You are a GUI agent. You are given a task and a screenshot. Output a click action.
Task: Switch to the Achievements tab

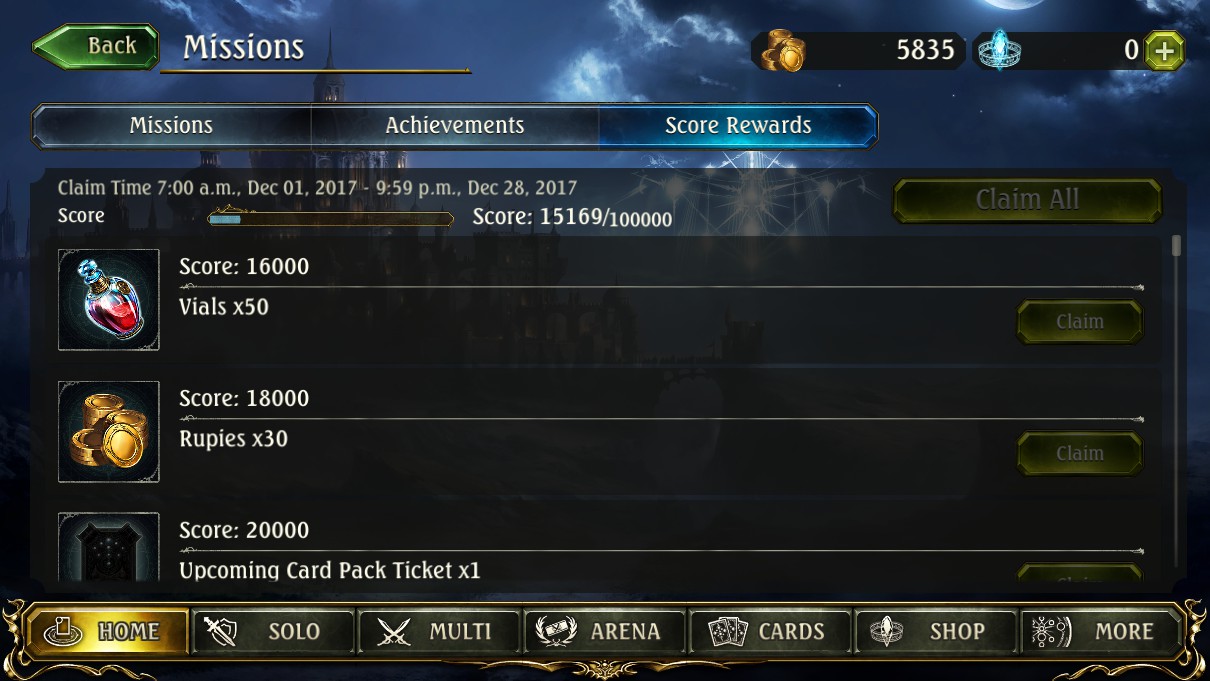[x=455, y=126]
